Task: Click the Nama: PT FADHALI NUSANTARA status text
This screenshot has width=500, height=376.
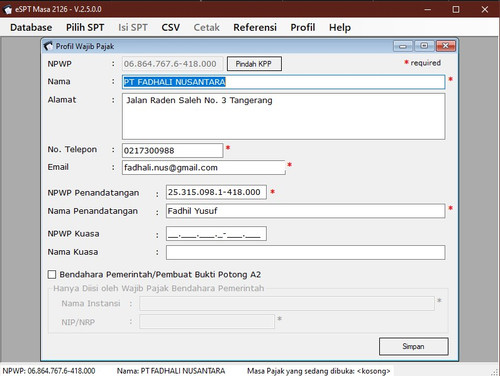Action: coord(171,371)
